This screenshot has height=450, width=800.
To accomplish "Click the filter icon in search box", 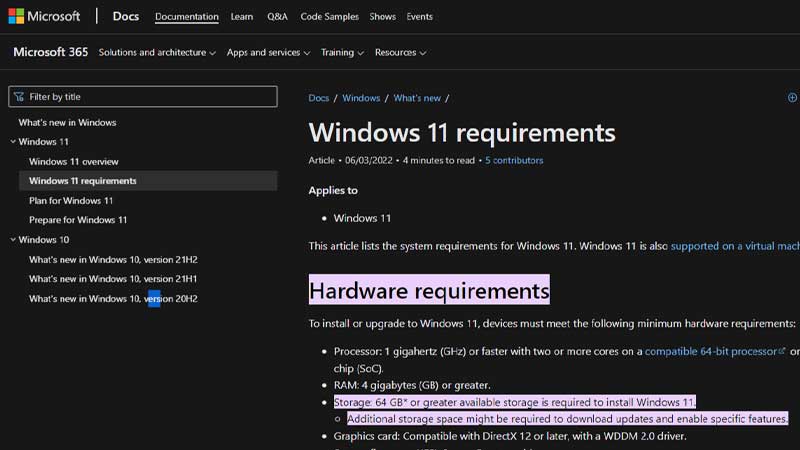I will tap(19, 96).
